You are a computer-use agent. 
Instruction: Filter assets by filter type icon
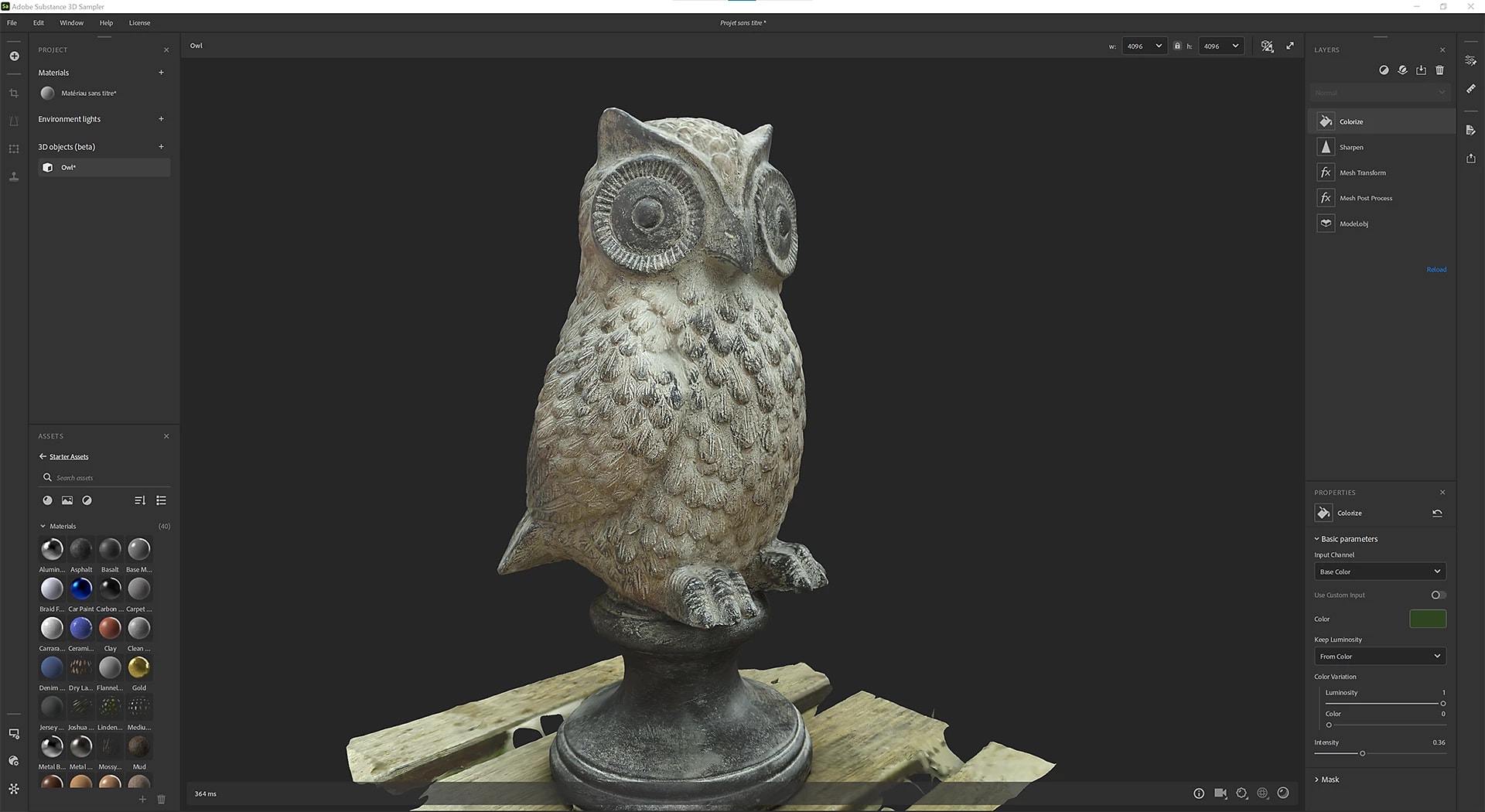[87, 500]
